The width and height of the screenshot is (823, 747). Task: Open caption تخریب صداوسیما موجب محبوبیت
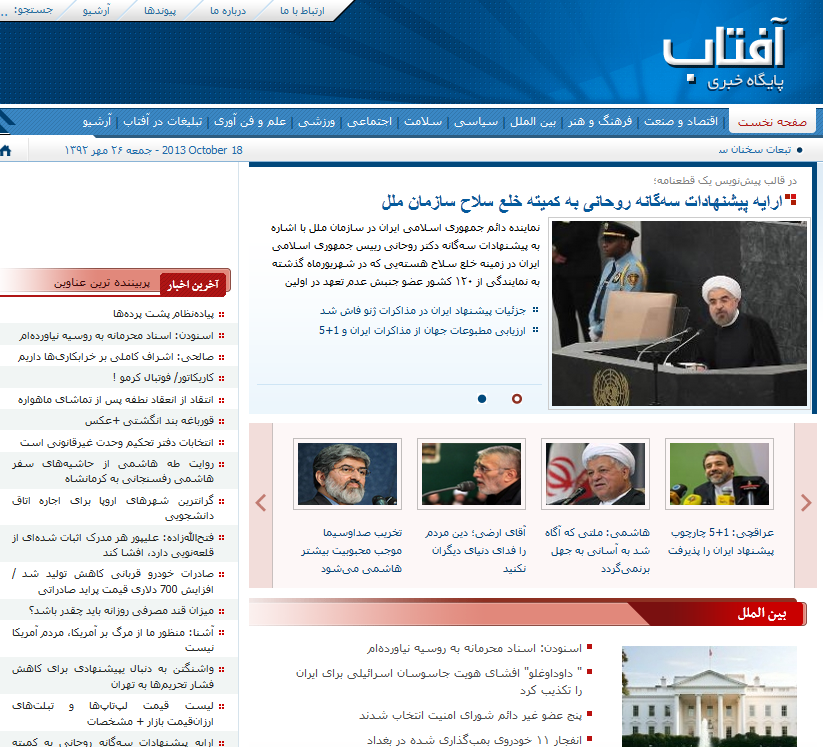tap(351, 550)
